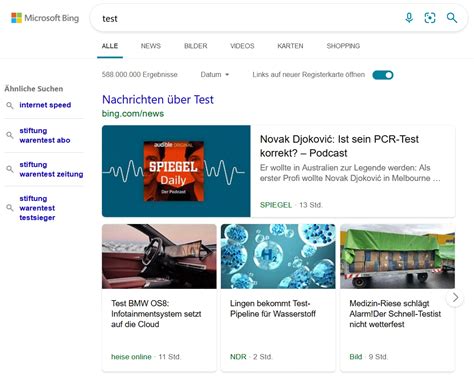Toggle 'Links auf neuer Registerkarte öffnen' switch
This screenshot has height=378, width=474.
coord(383,75)
